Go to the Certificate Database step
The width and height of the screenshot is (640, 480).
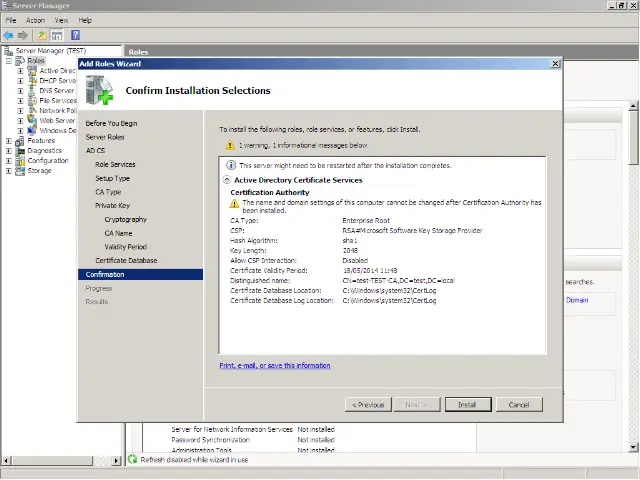126,260
